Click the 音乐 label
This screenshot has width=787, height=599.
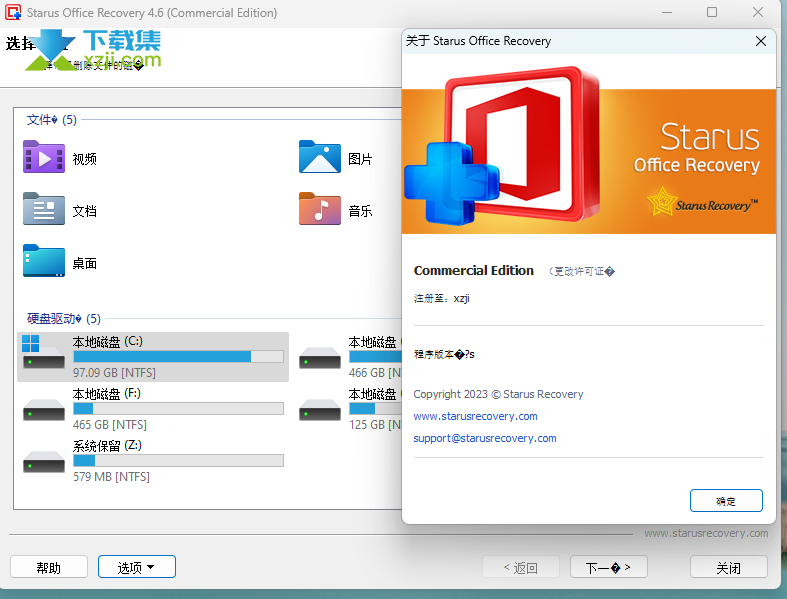(360, 211)
